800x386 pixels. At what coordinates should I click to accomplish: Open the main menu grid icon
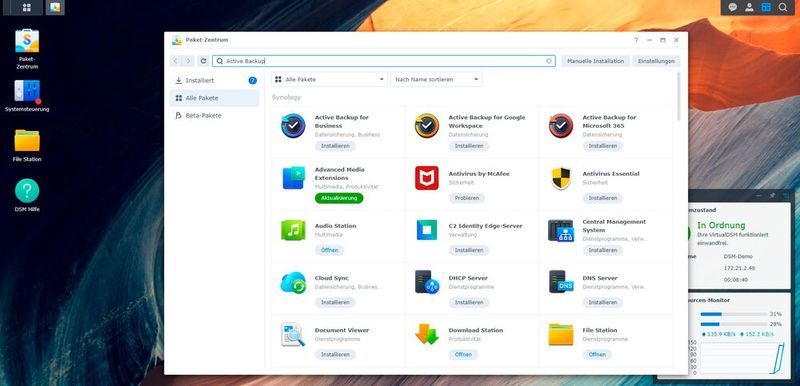(27, 7)
